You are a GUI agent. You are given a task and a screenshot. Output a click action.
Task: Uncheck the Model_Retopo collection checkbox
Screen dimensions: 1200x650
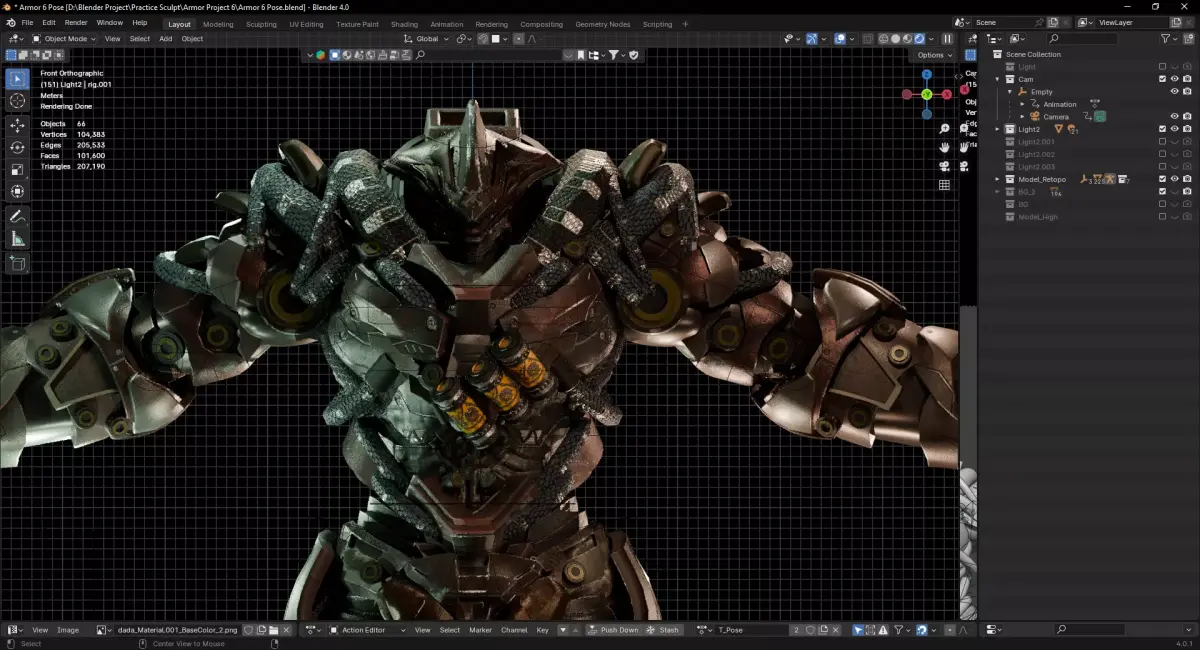(1162, 179)
